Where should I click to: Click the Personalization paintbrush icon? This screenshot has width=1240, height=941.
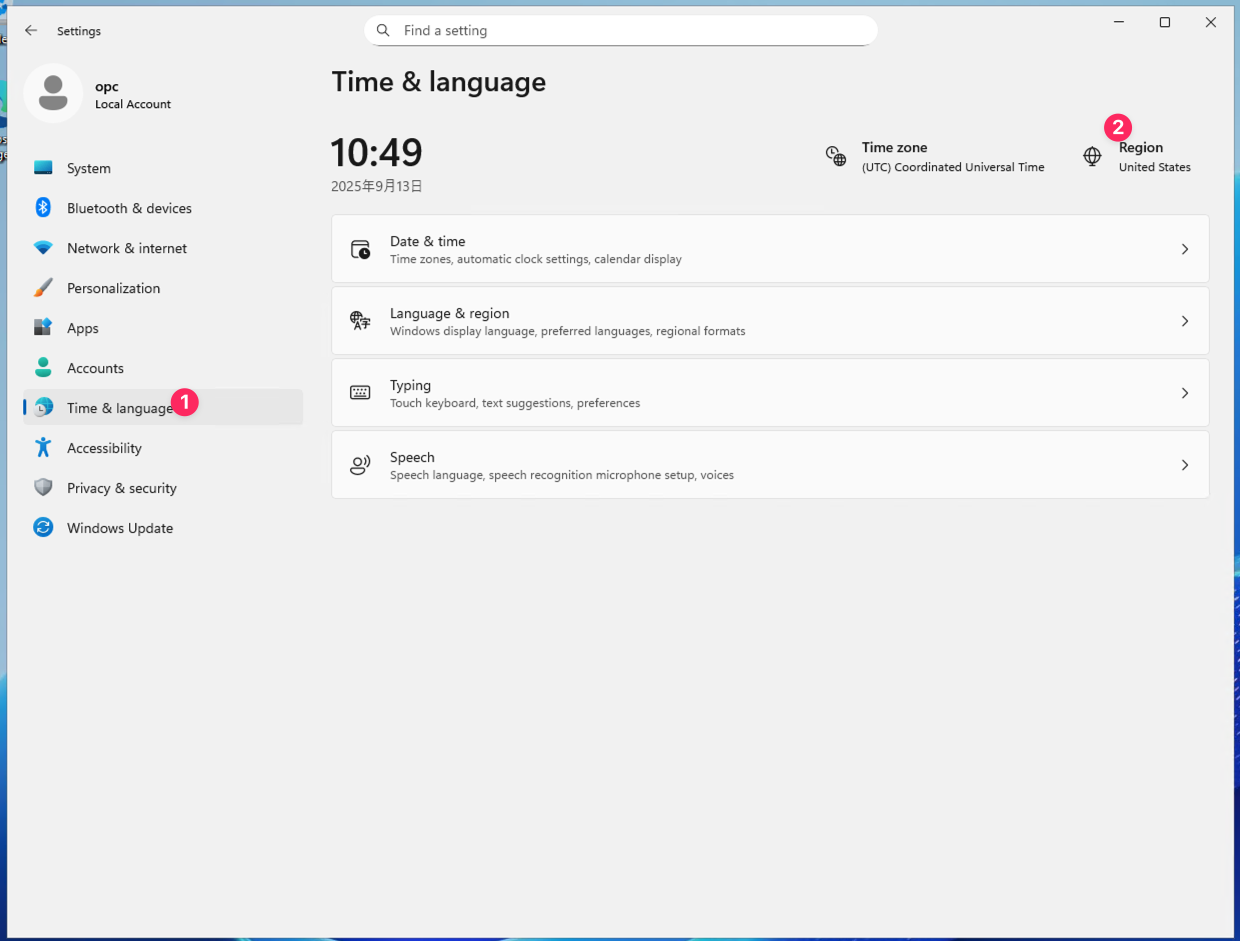click(43, 288)
